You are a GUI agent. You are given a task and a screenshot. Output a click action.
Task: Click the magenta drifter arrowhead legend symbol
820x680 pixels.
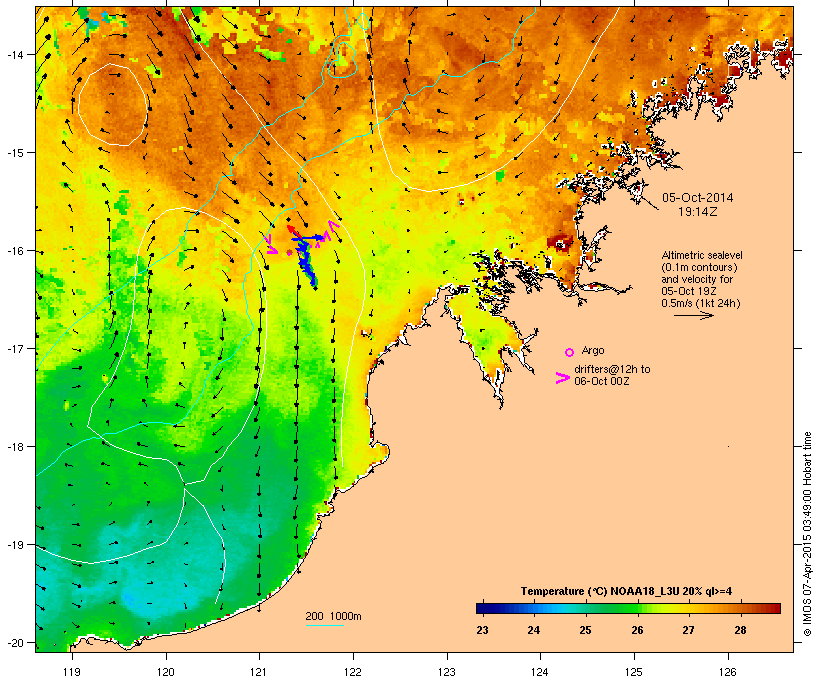(563, 378)
